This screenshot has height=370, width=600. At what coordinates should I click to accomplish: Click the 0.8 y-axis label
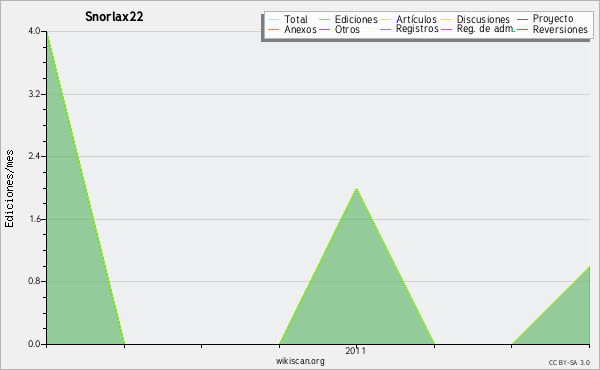pyautogui.click(x=34, y=282)
